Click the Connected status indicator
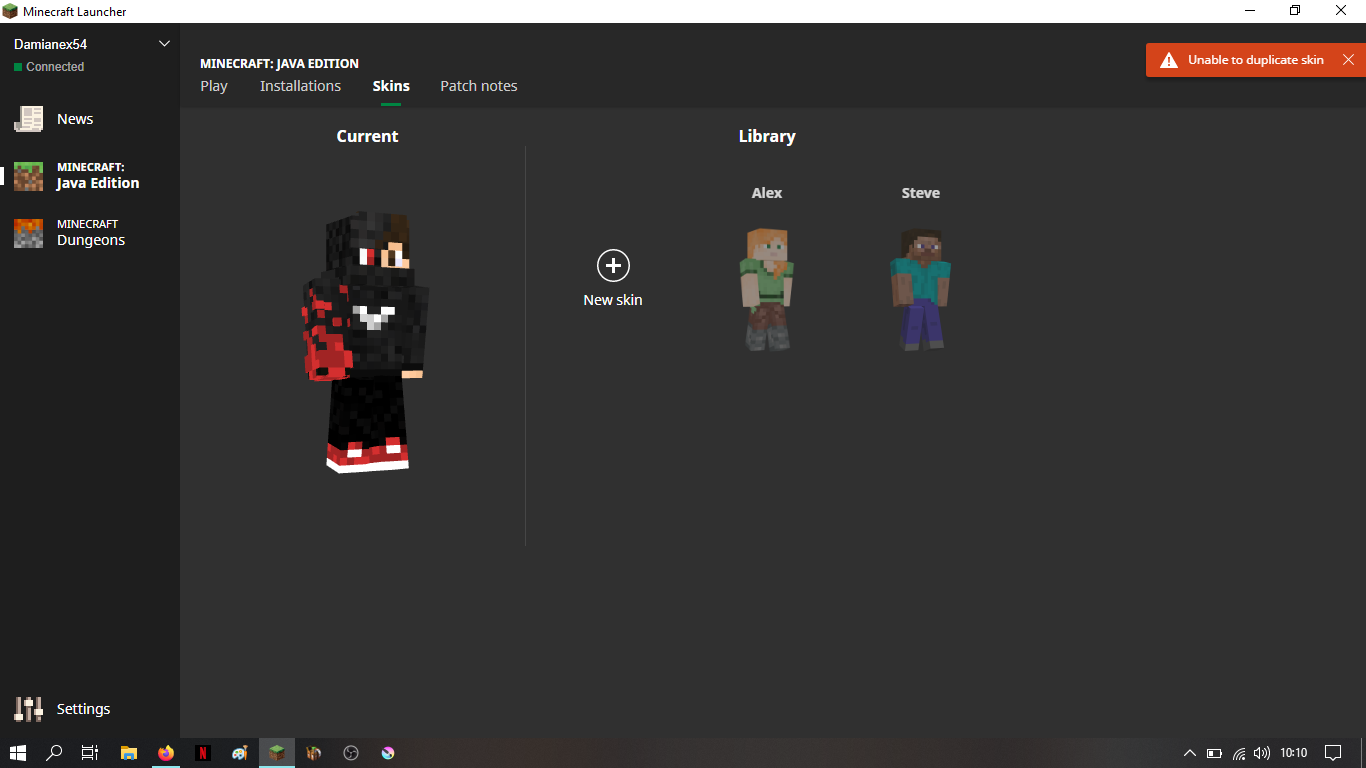 (x=49, y=67)
